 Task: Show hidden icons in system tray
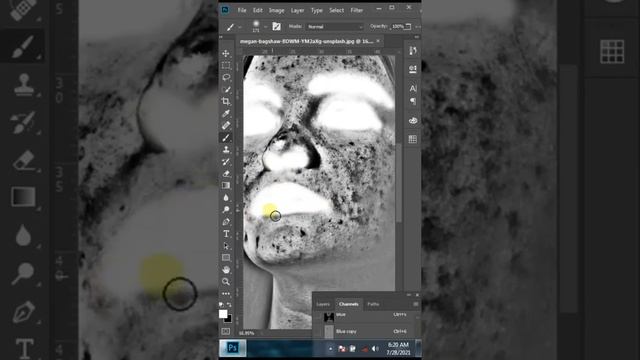point(331,349)
